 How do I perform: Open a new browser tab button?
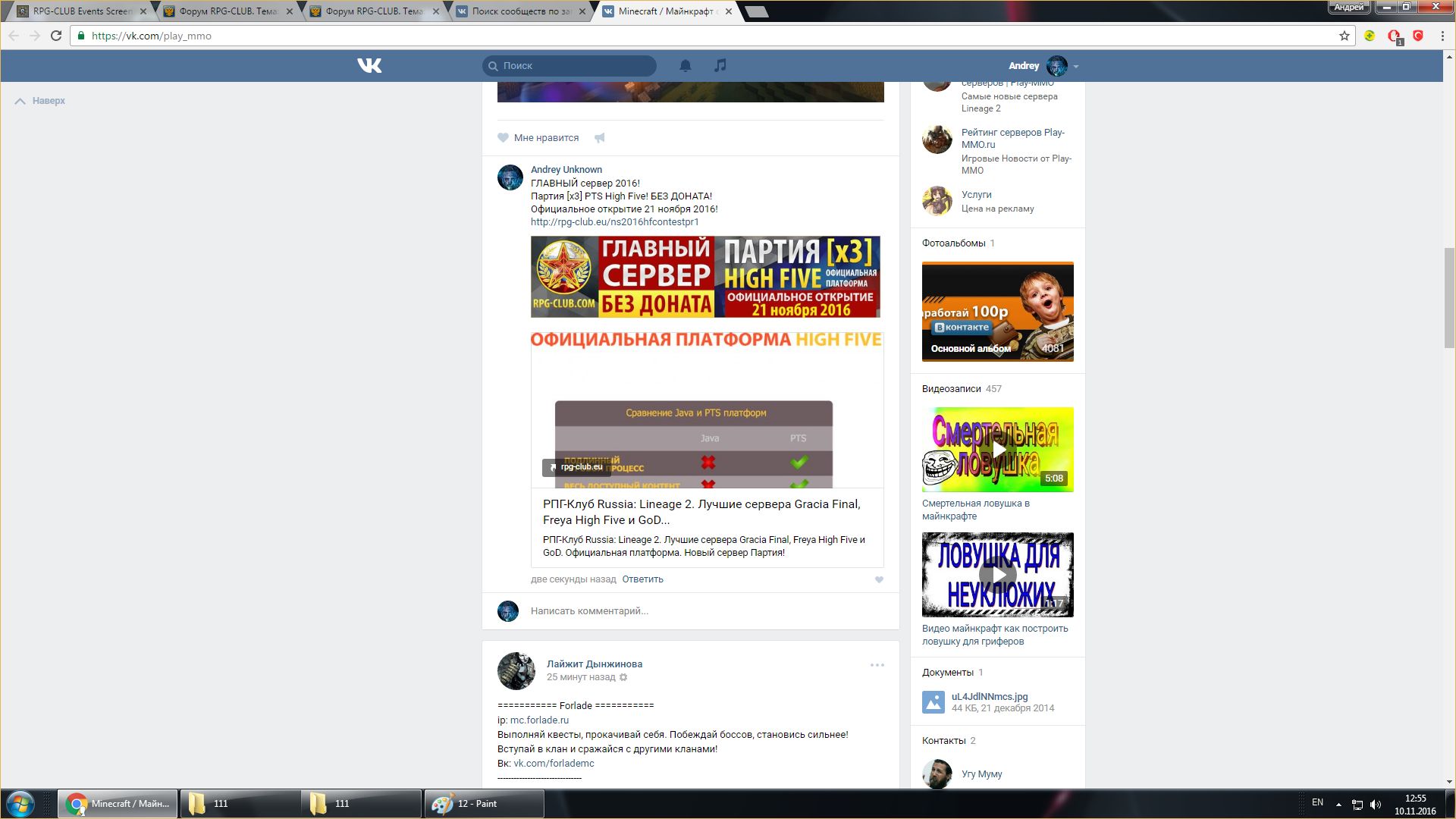click(756, 11)
